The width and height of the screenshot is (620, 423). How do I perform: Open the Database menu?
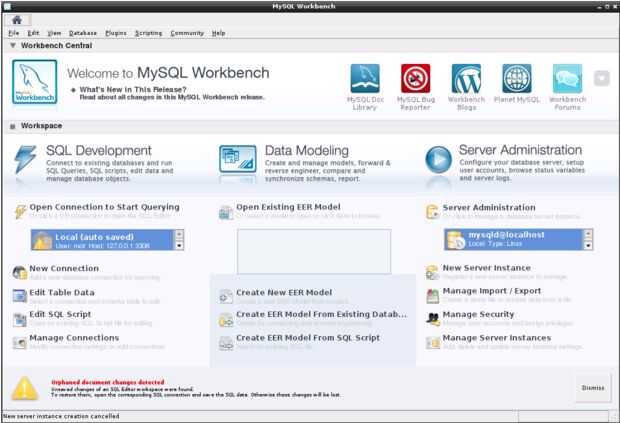[x=83, y=33]
